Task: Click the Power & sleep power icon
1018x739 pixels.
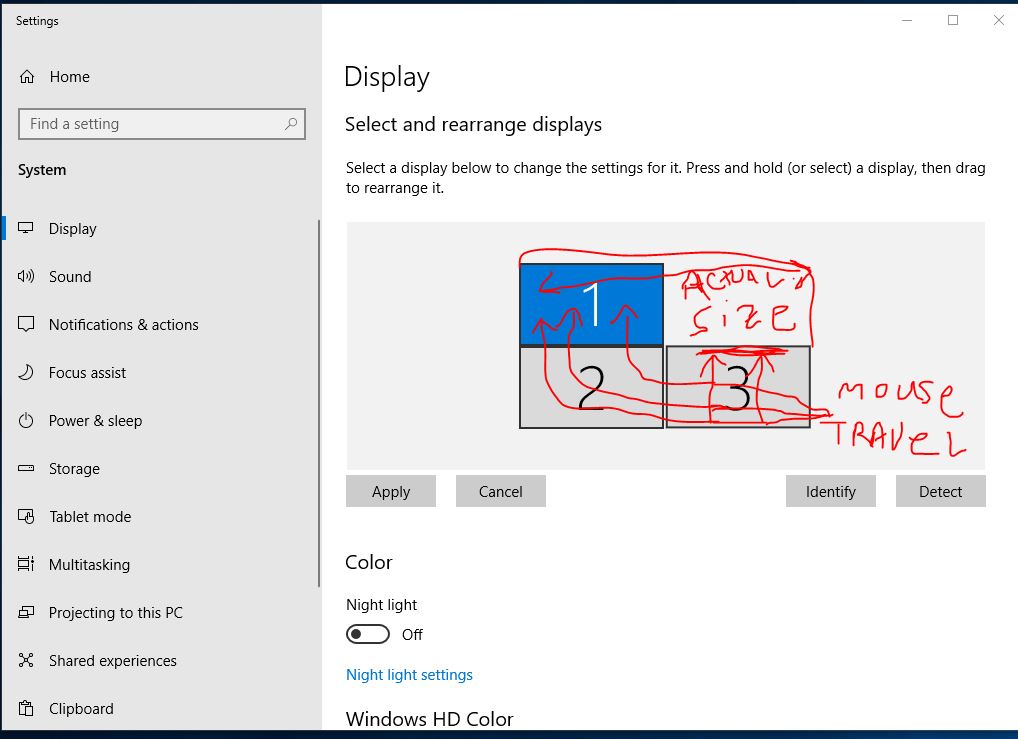Action: 26,420
